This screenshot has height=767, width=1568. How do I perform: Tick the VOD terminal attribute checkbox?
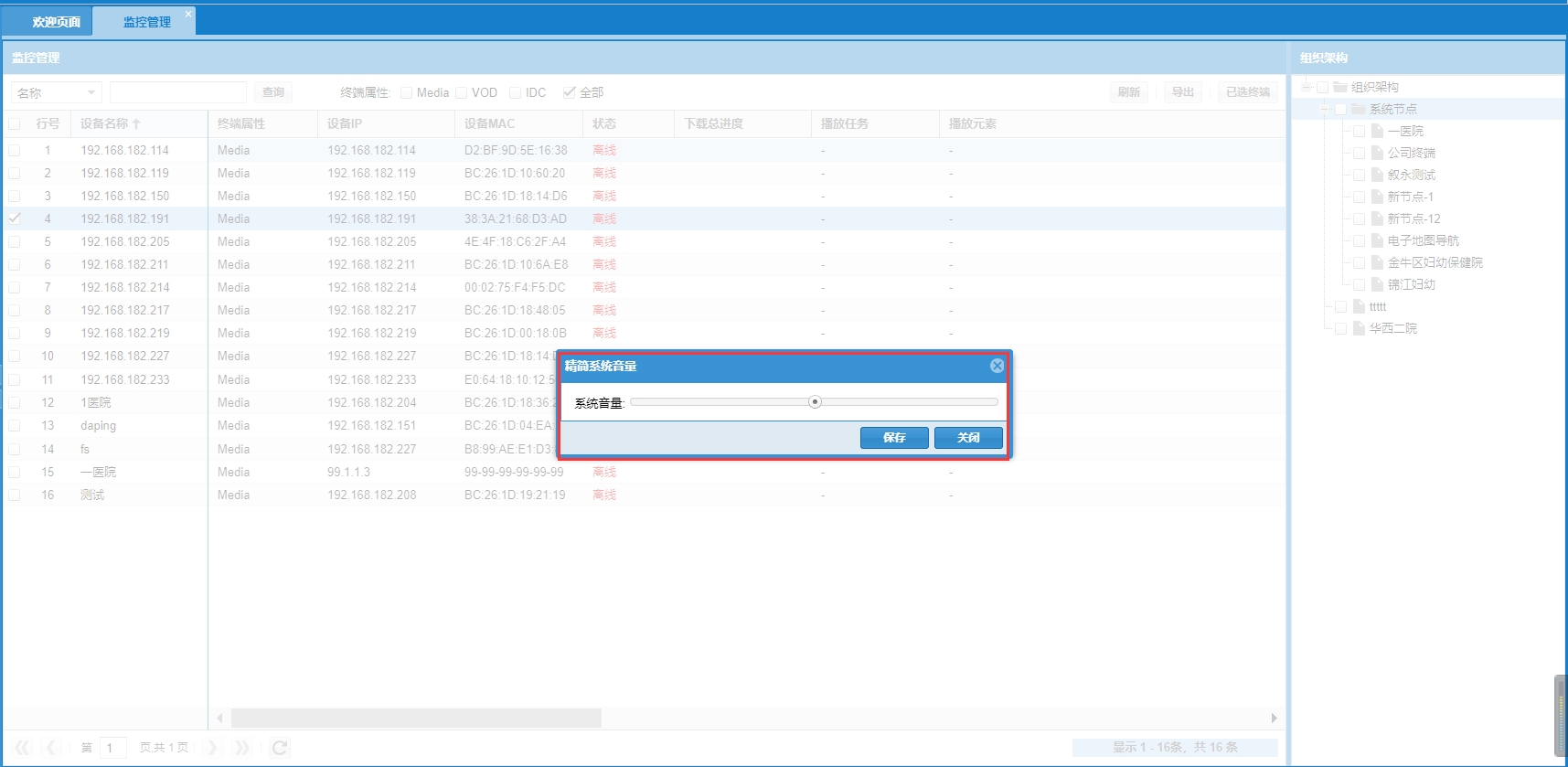462,92
